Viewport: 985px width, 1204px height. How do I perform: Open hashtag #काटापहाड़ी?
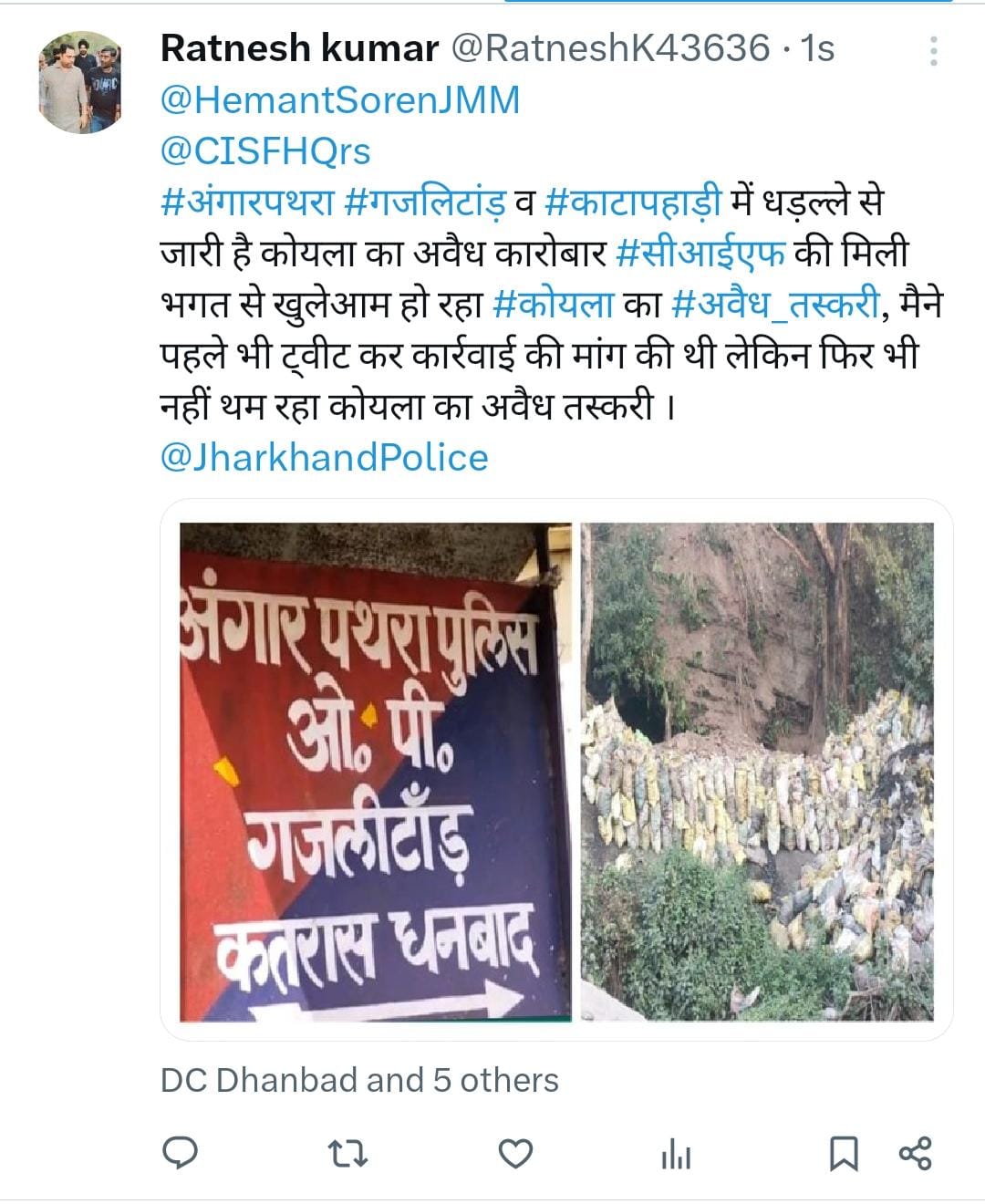pos(633,202)
